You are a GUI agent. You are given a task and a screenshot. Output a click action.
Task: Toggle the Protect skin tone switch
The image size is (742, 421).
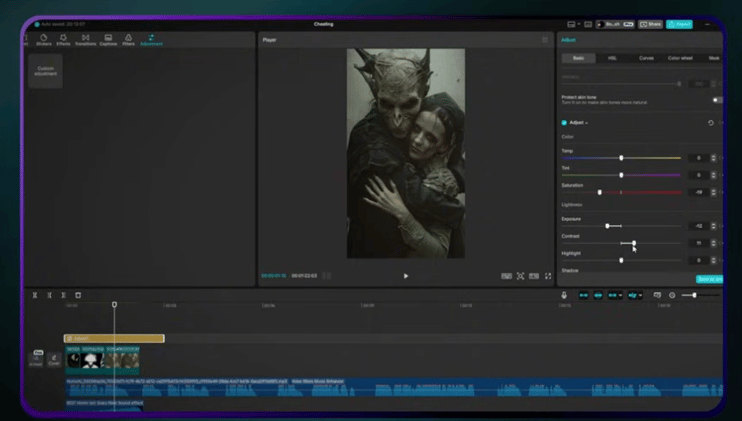(716, 100)
